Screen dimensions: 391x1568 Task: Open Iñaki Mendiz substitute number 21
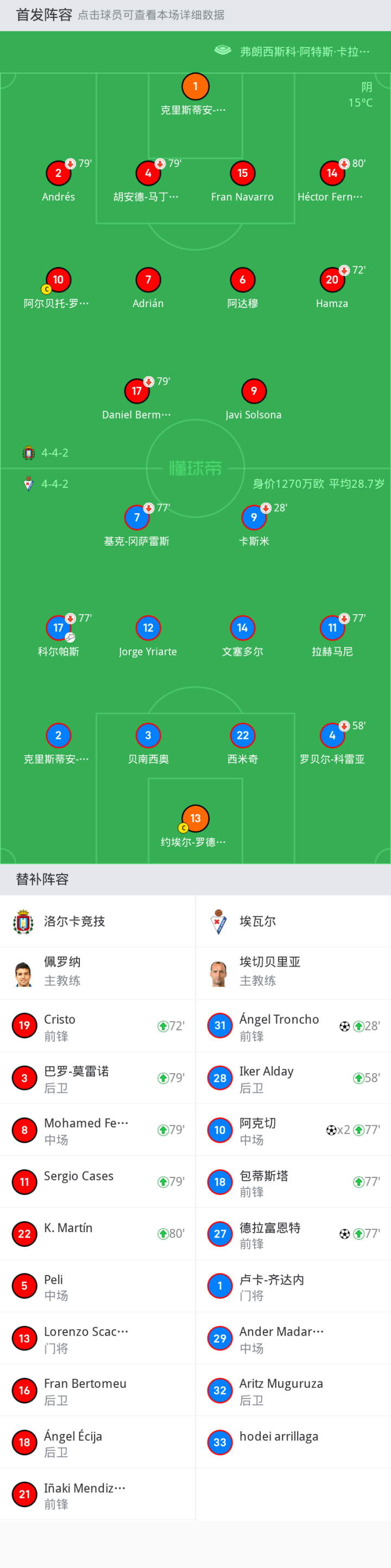point(97,1494)
